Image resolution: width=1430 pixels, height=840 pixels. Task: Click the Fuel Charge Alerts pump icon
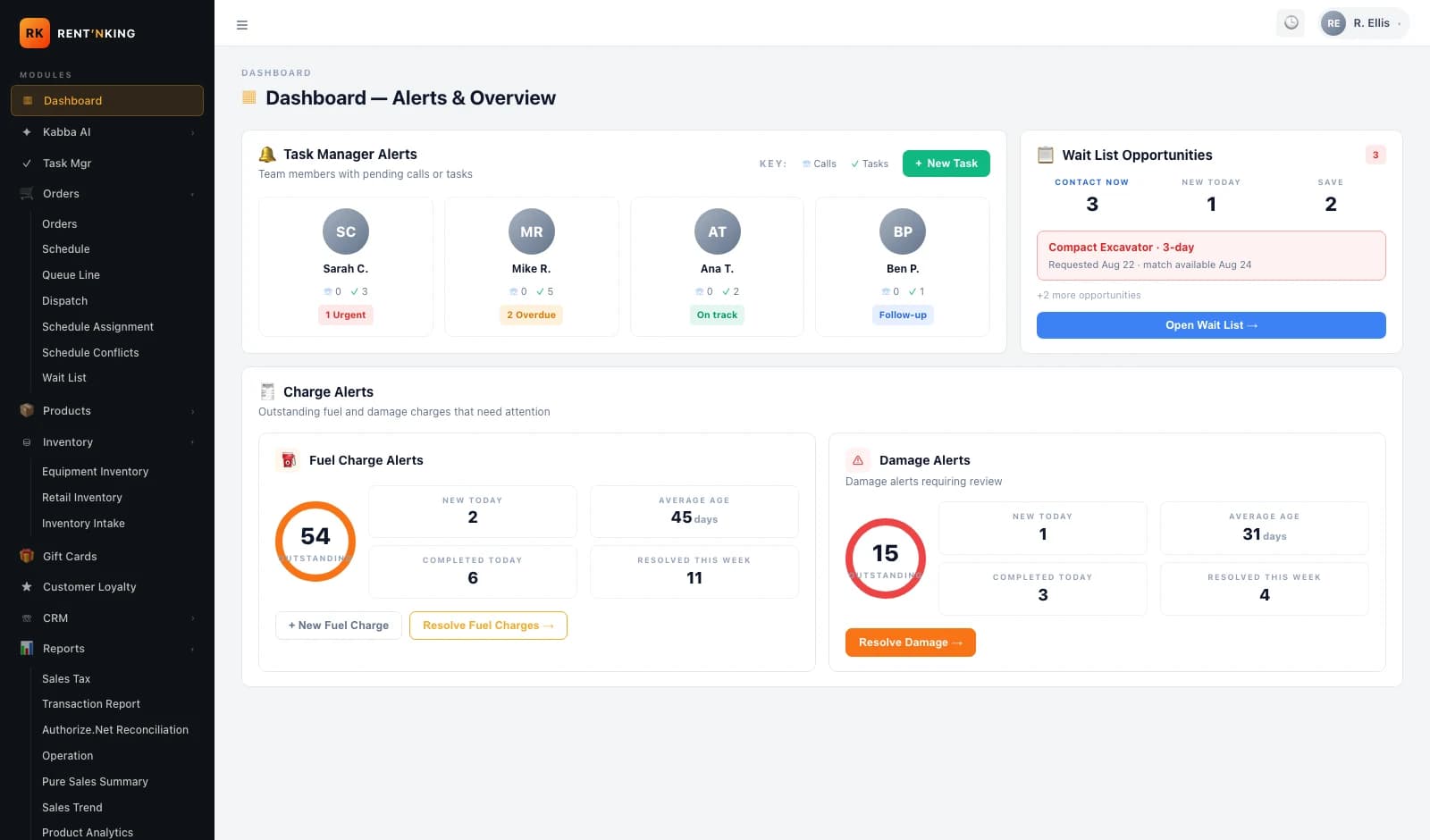pyautogui.click(x=288, y=460)
